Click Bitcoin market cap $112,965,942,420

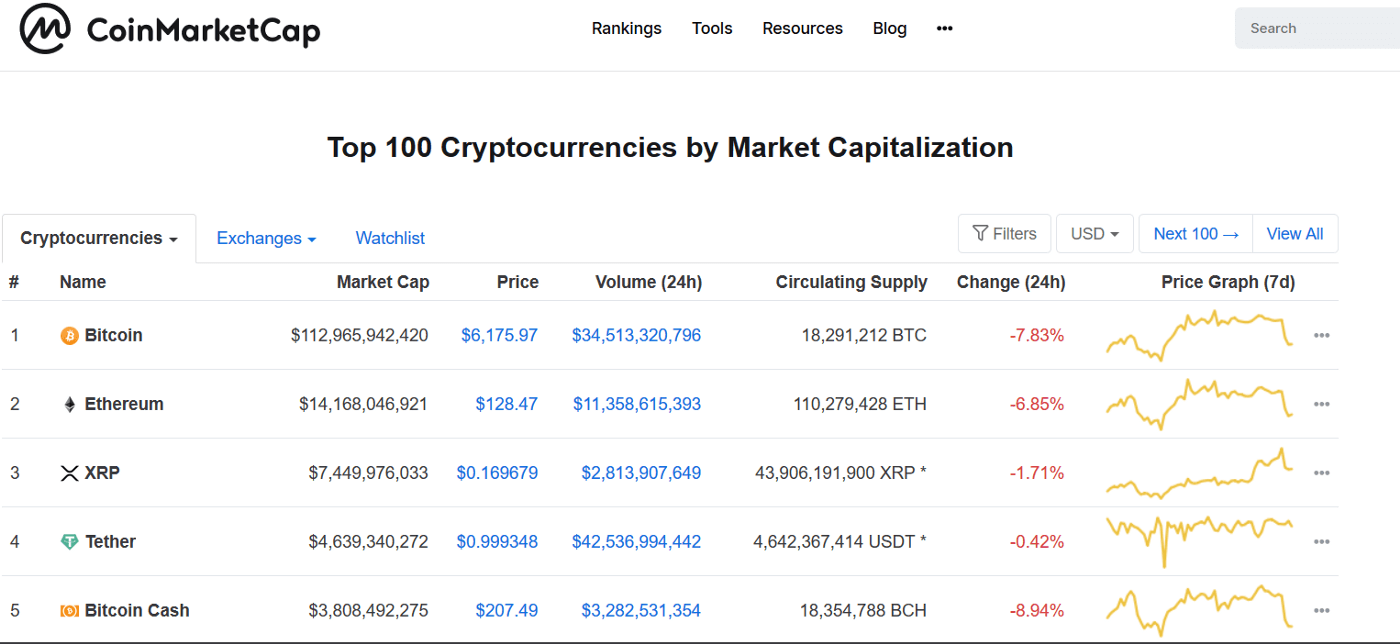click(360, 336)
